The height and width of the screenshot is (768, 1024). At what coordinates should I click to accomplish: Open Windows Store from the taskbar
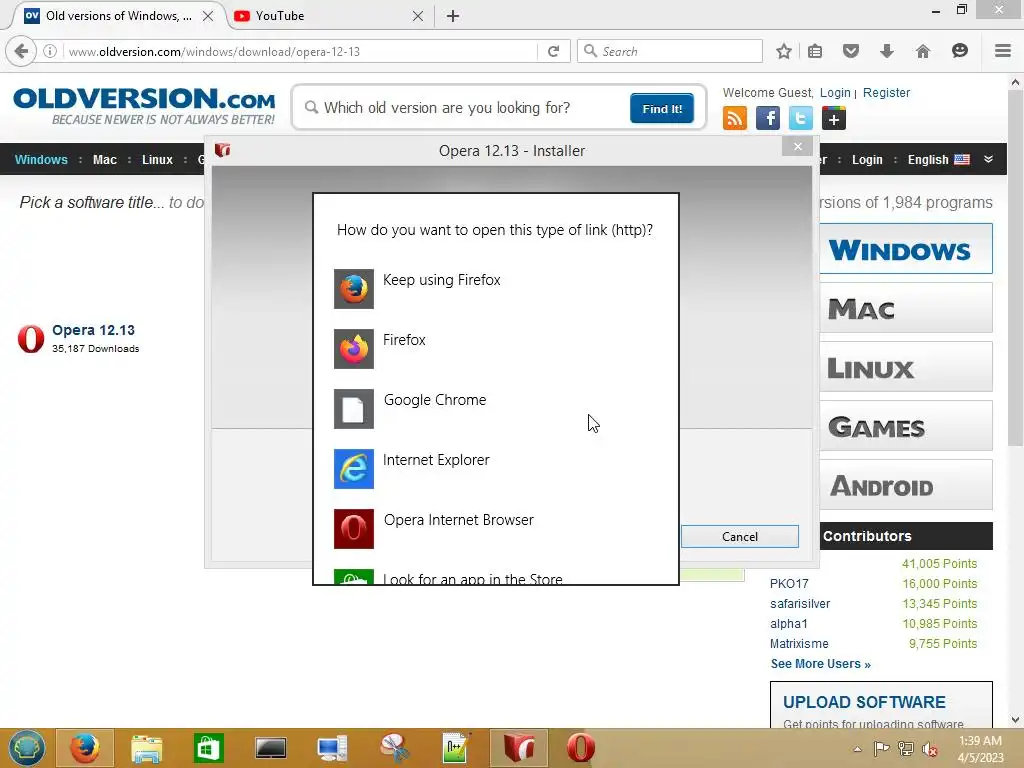[x=208, y=748]
